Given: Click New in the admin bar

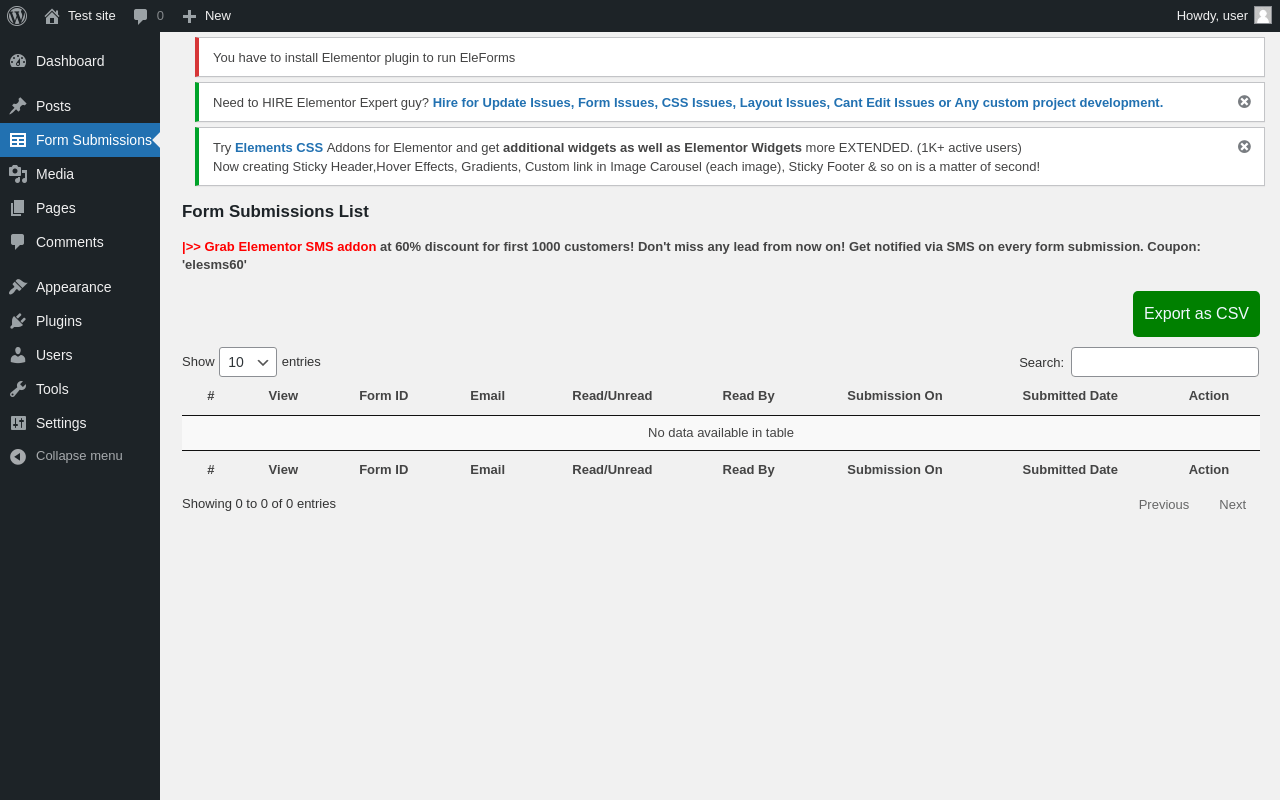Looking at the screenshot, I should (x=206, y=16).
